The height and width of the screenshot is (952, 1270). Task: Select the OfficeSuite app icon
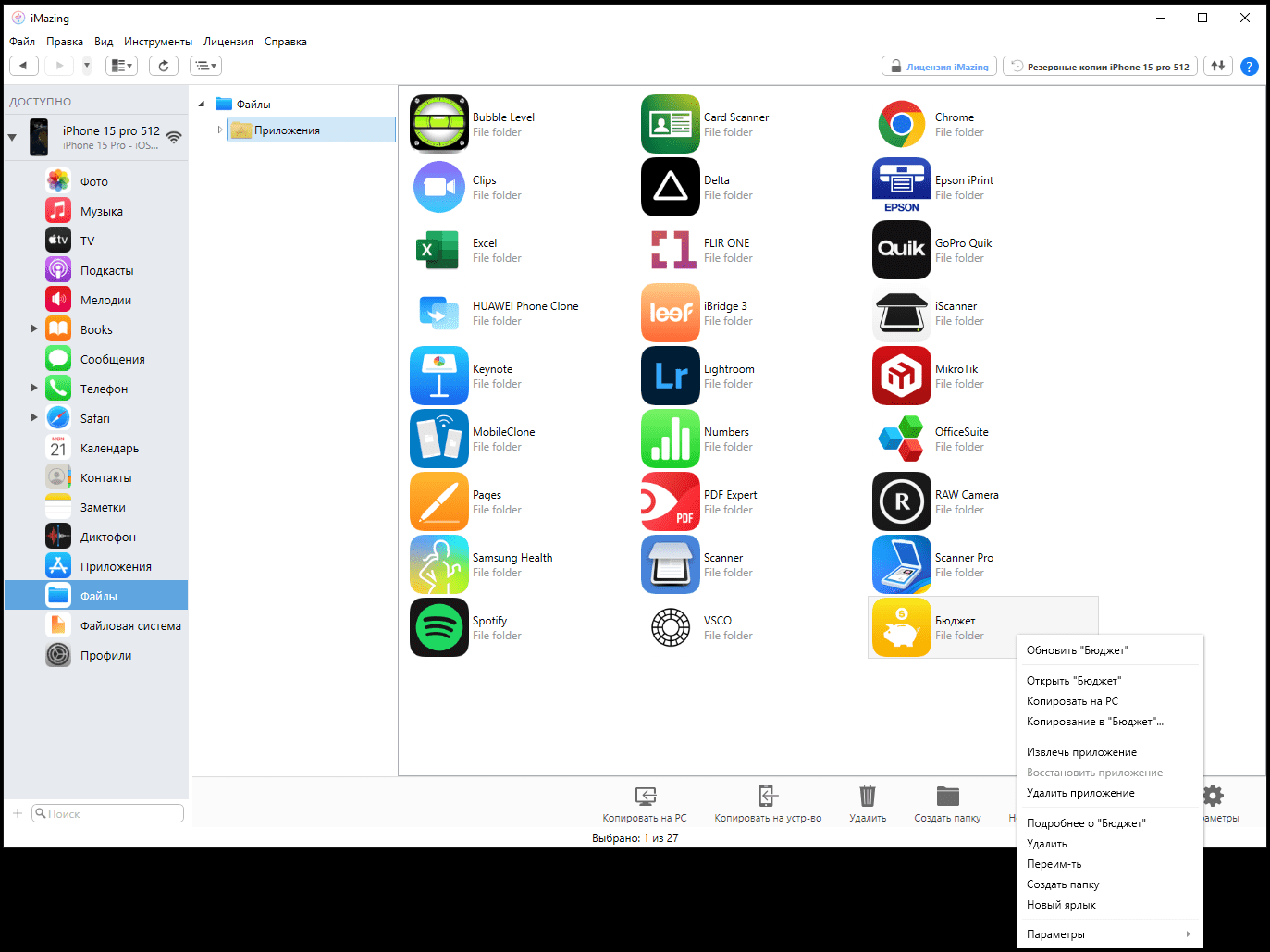tap(902, 439)
